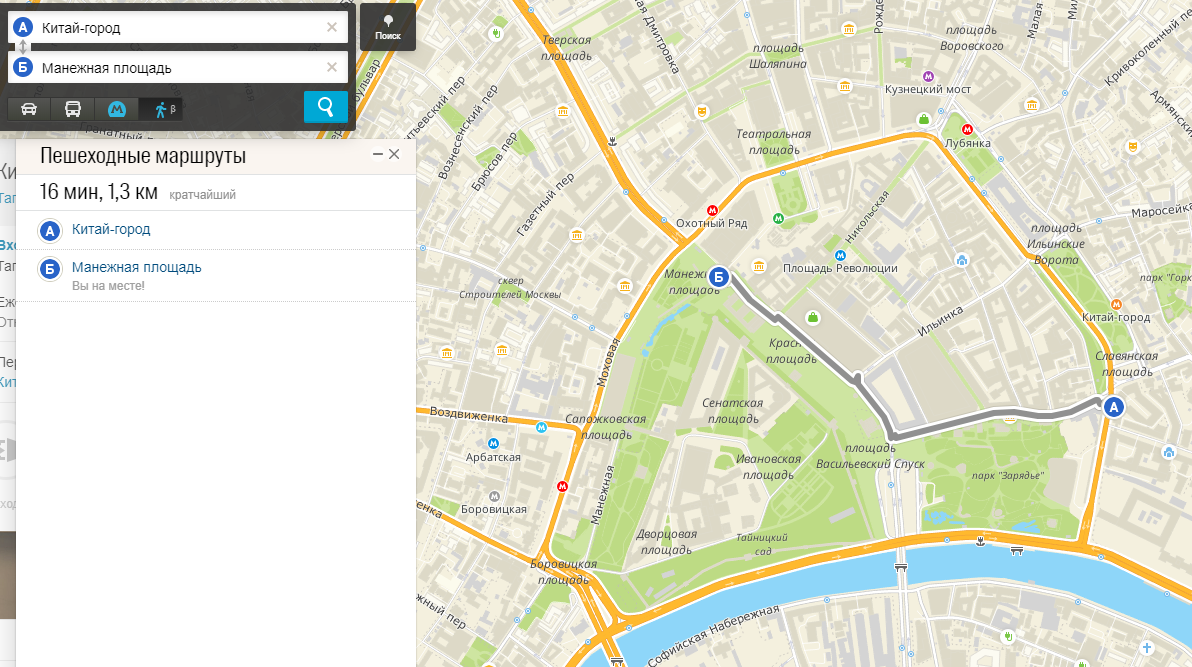
Task: Click the Кузнецкий мост metro icon
Action: [x=928, y=76]
